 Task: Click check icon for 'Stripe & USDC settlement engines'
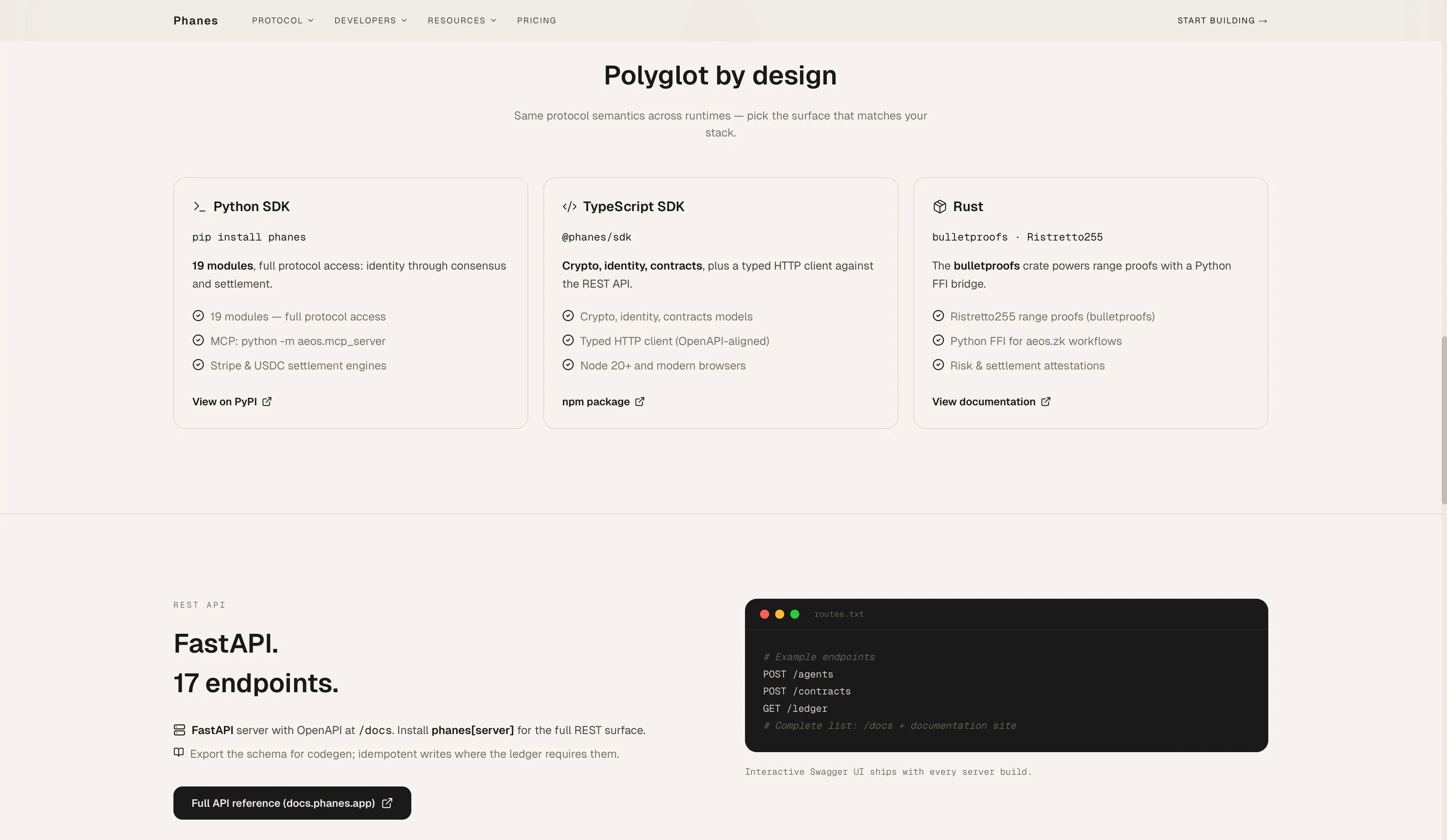point(198,365)
